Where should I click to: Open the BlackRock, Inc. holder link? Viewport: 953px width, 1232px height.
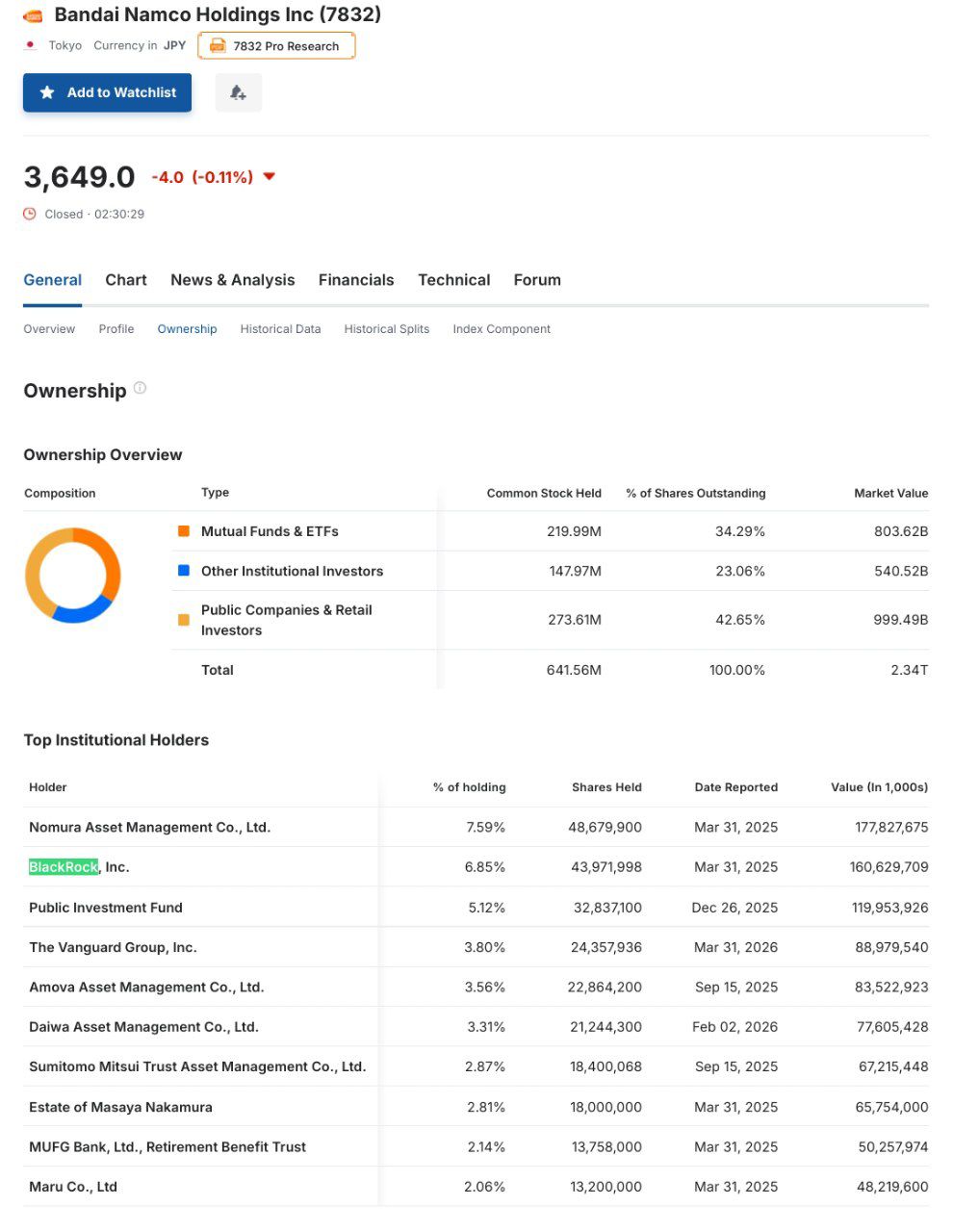coord(79,867)
